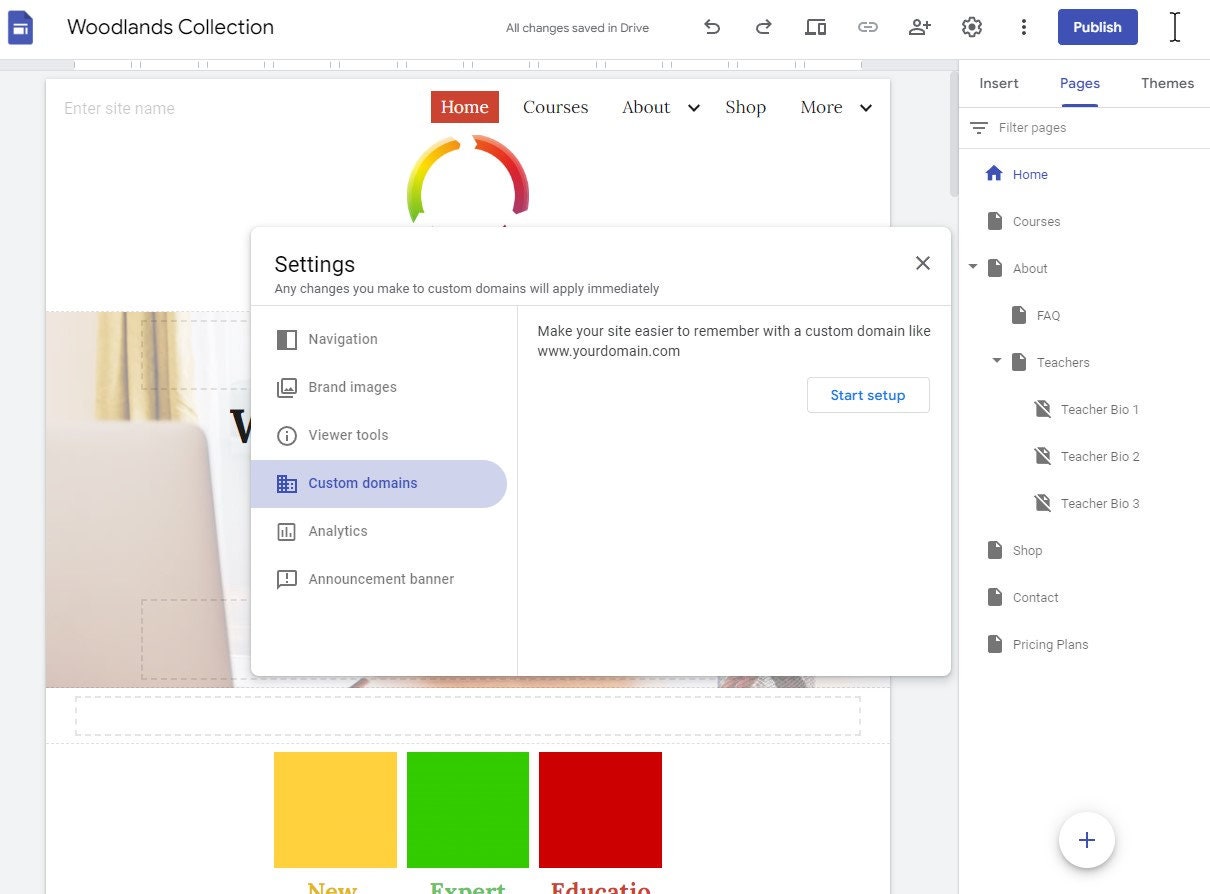1210x894 pixels.
Task: Select Brand images settings
Action: coord(352,387)
